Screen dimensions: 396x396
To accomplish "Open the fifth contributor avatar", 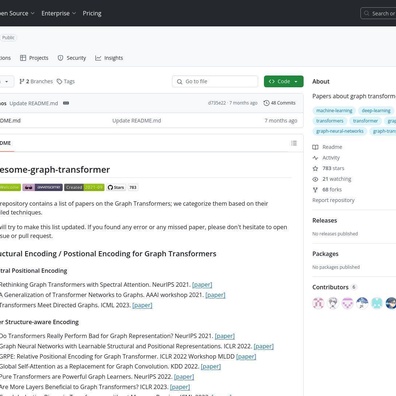I will click(x=377, y=303).
